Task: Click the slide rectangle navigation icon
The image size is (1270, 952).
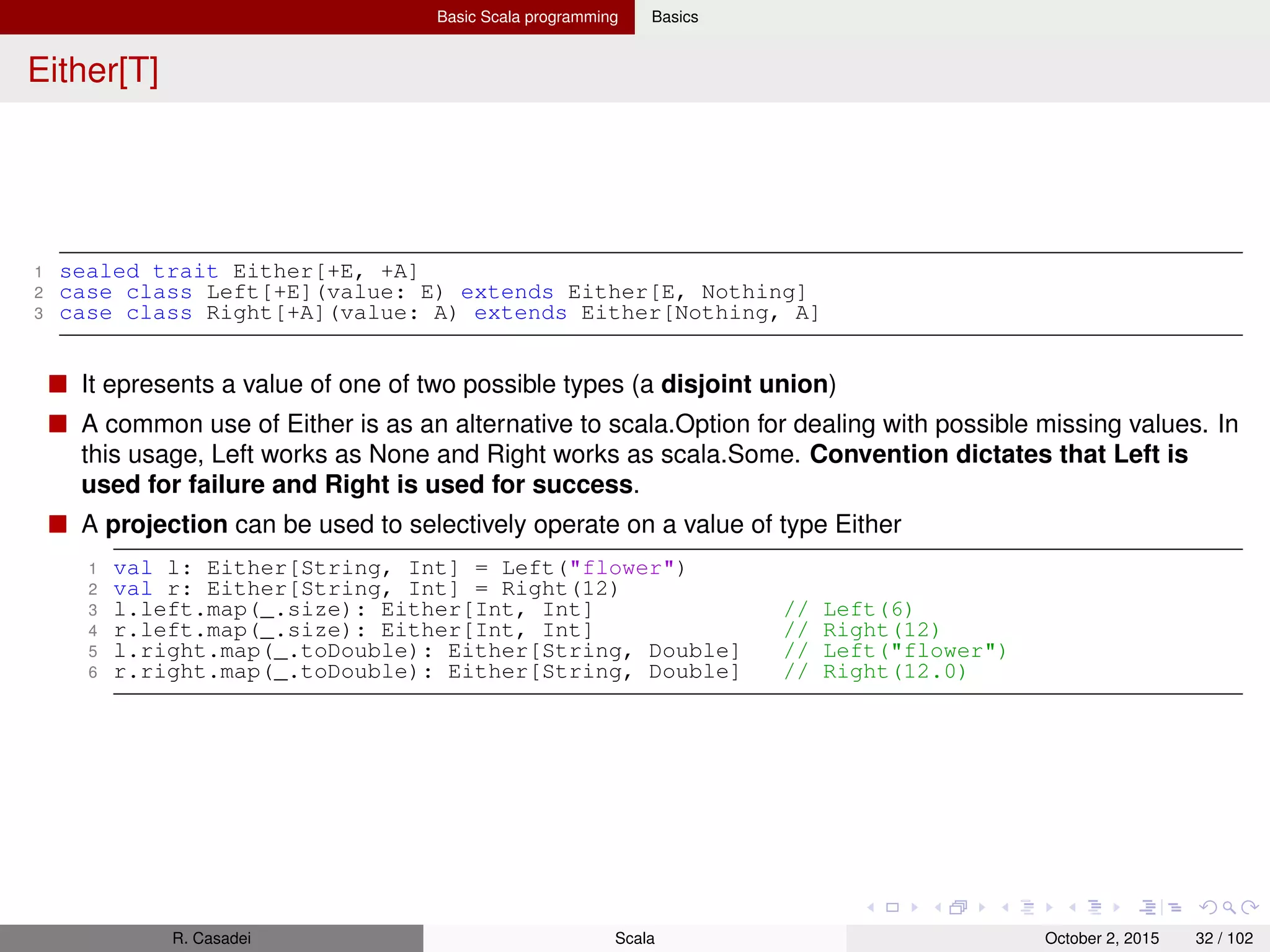Action: tap(892, 907)
